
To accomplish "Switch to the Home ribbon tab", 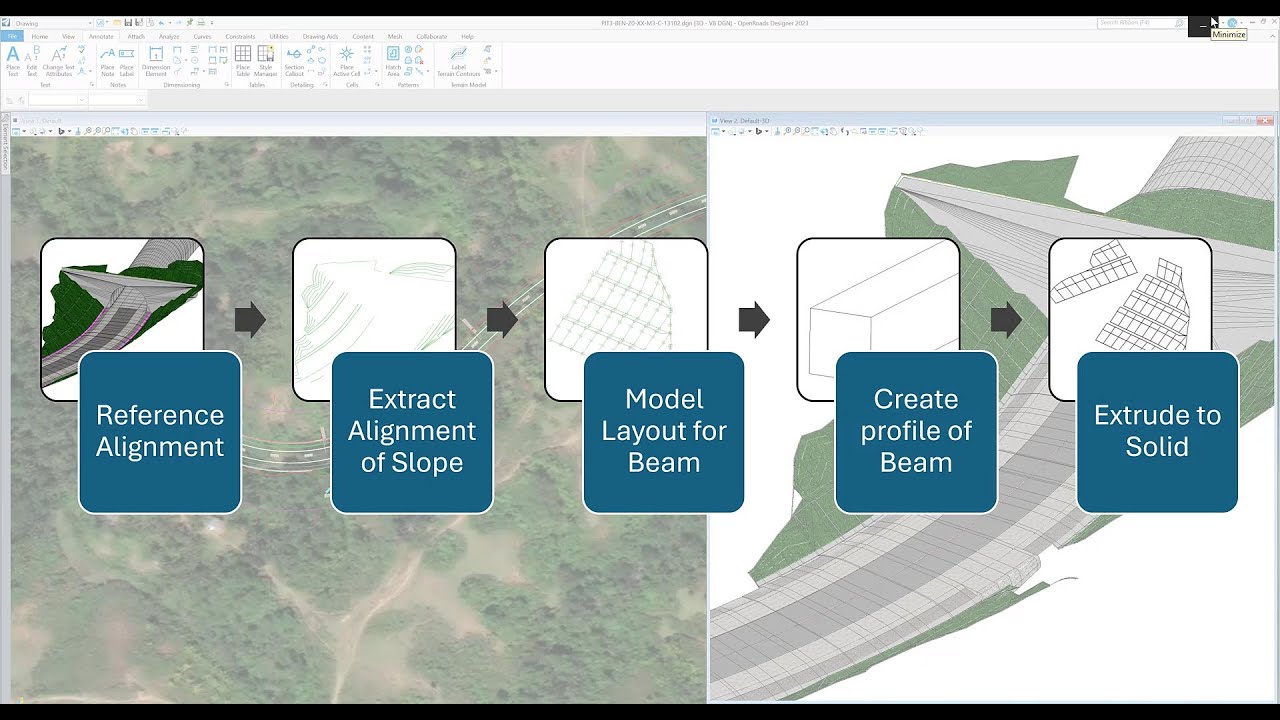I will coord(39,36).
